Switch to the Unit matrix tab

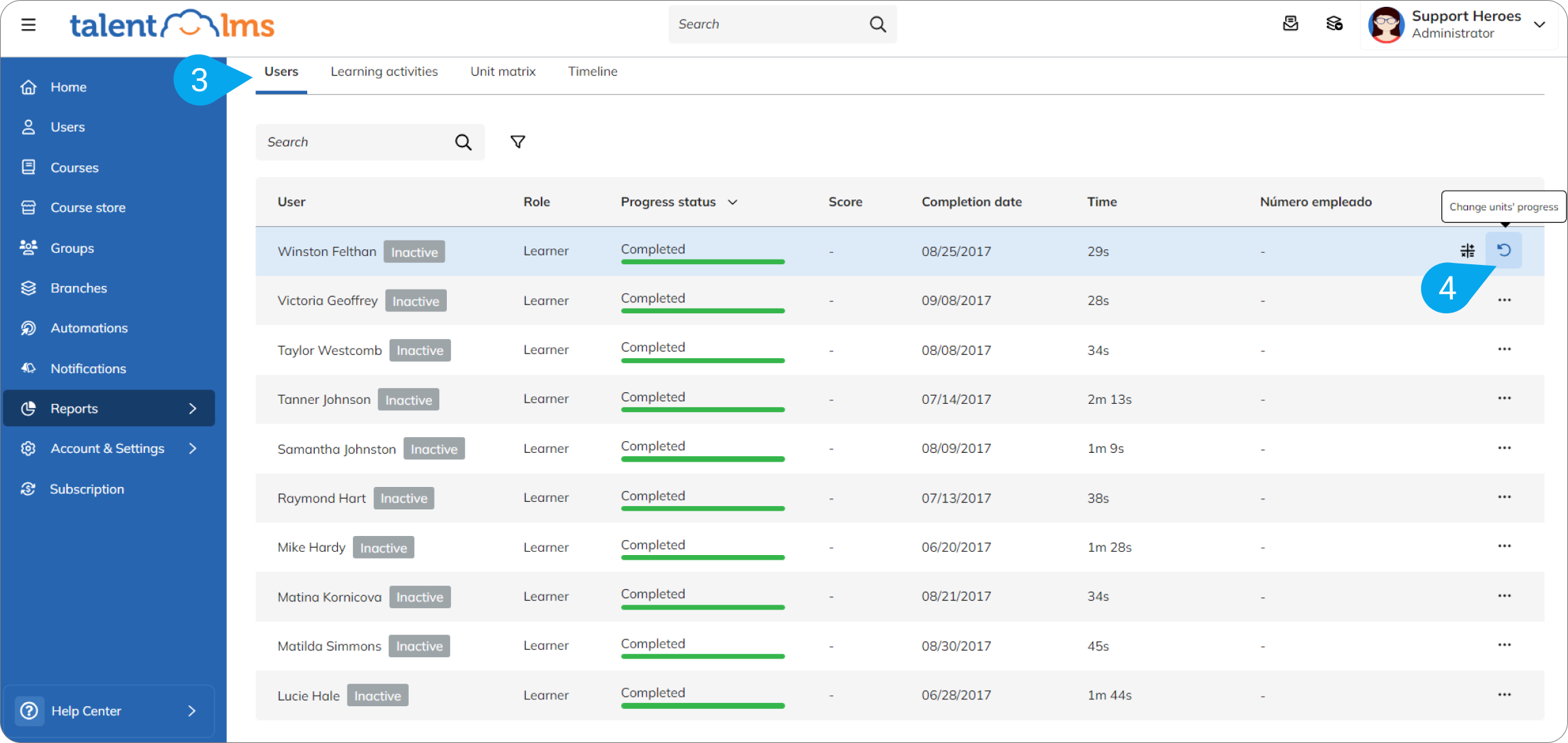coord(503,72)
